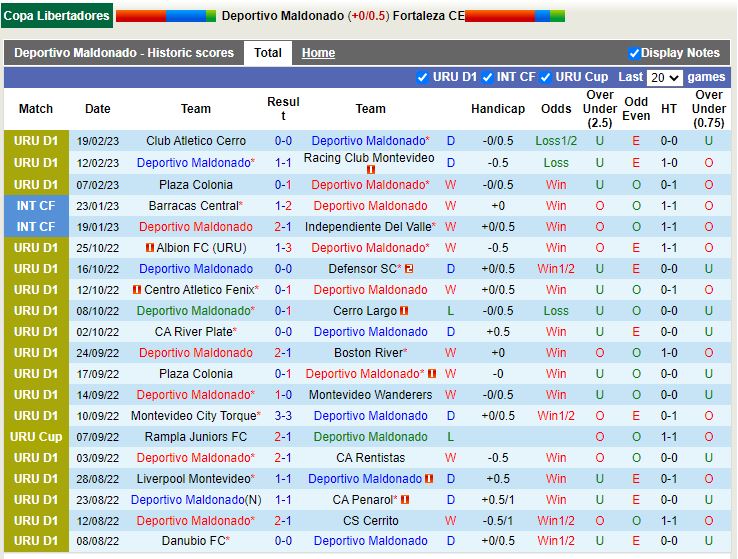Viewport: 738px width, 559px height.
Task: Click Boston River team name
Action: 369,353
